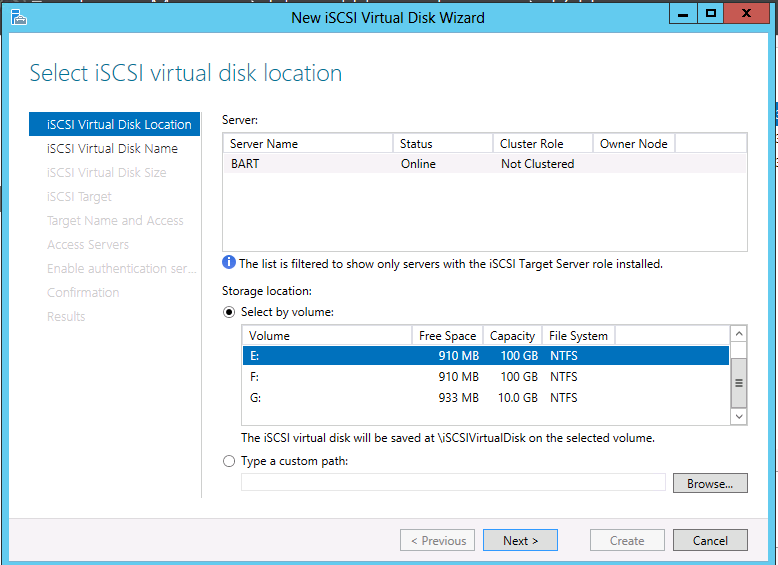The height and width of the screenshot is (565, 778).
Task: Open the Browse dialog for custom path
Action: [710, 483]
